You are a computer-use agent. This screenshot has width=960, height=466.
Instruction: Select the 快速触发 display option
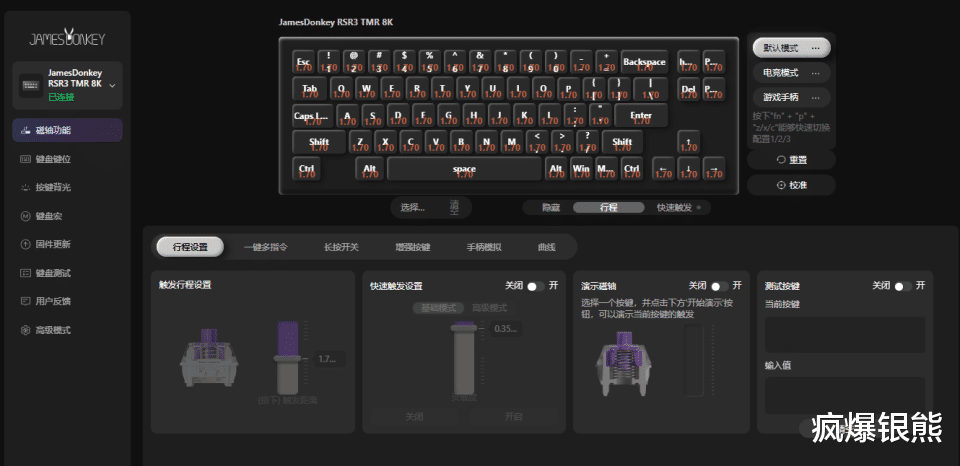pos(675,208)
